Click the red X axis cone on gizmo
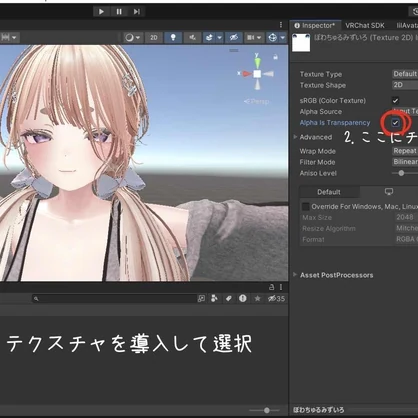 (246, 73)
